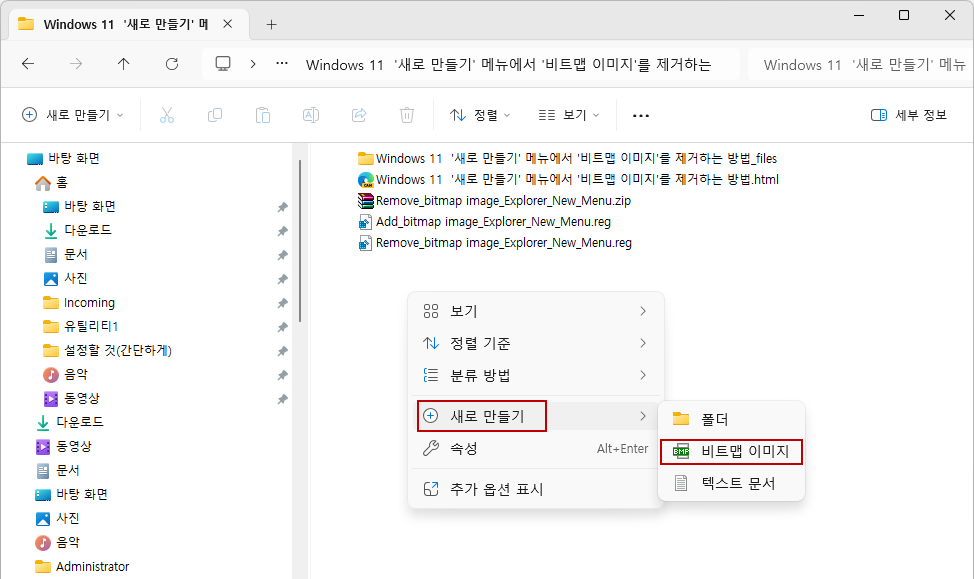Click the Copy icon in toolbar
This screenshot has height=579, width=974.
click(215, 115)
